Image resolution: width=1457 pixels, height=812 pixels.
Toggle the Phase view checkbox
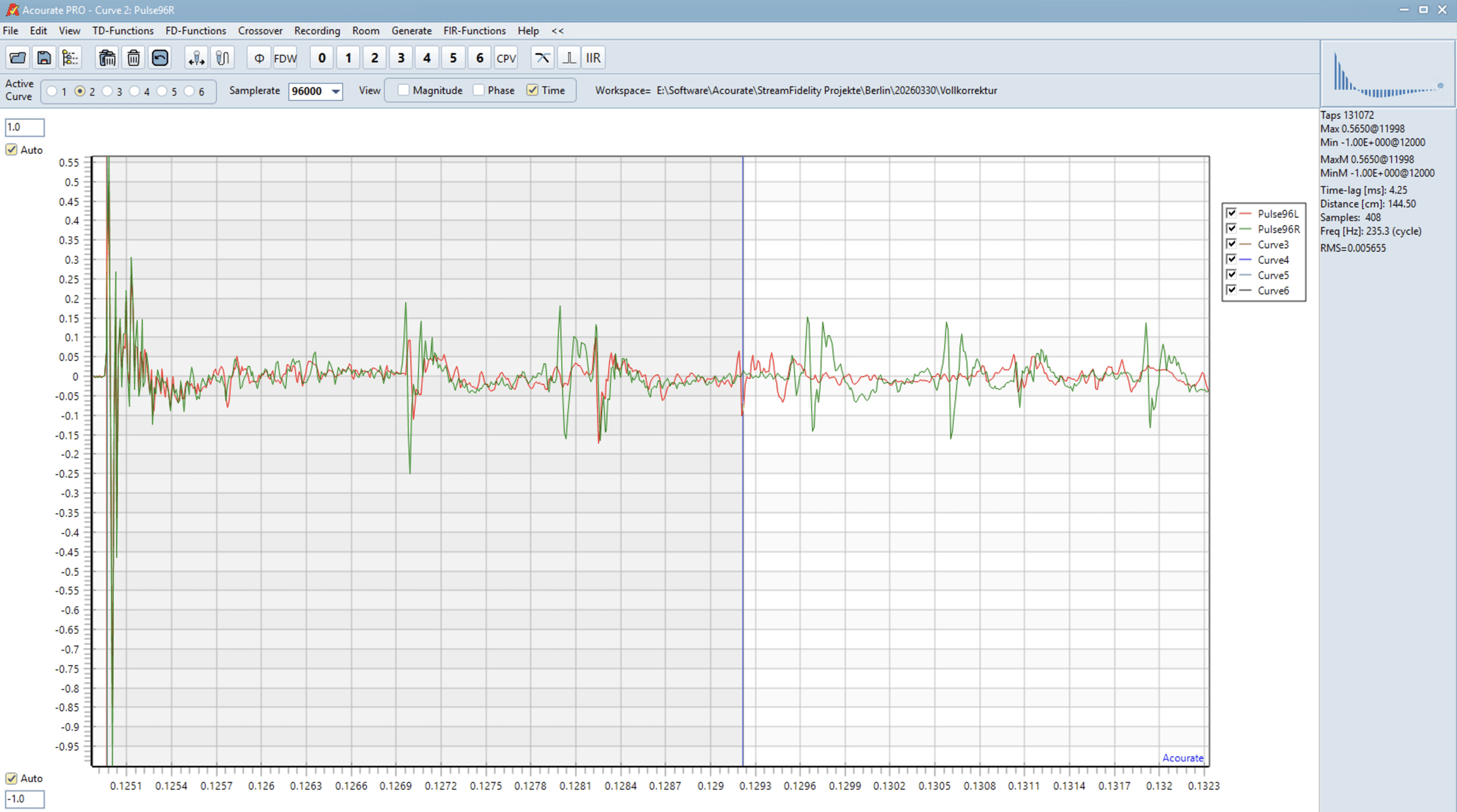[x=479, y=90]
